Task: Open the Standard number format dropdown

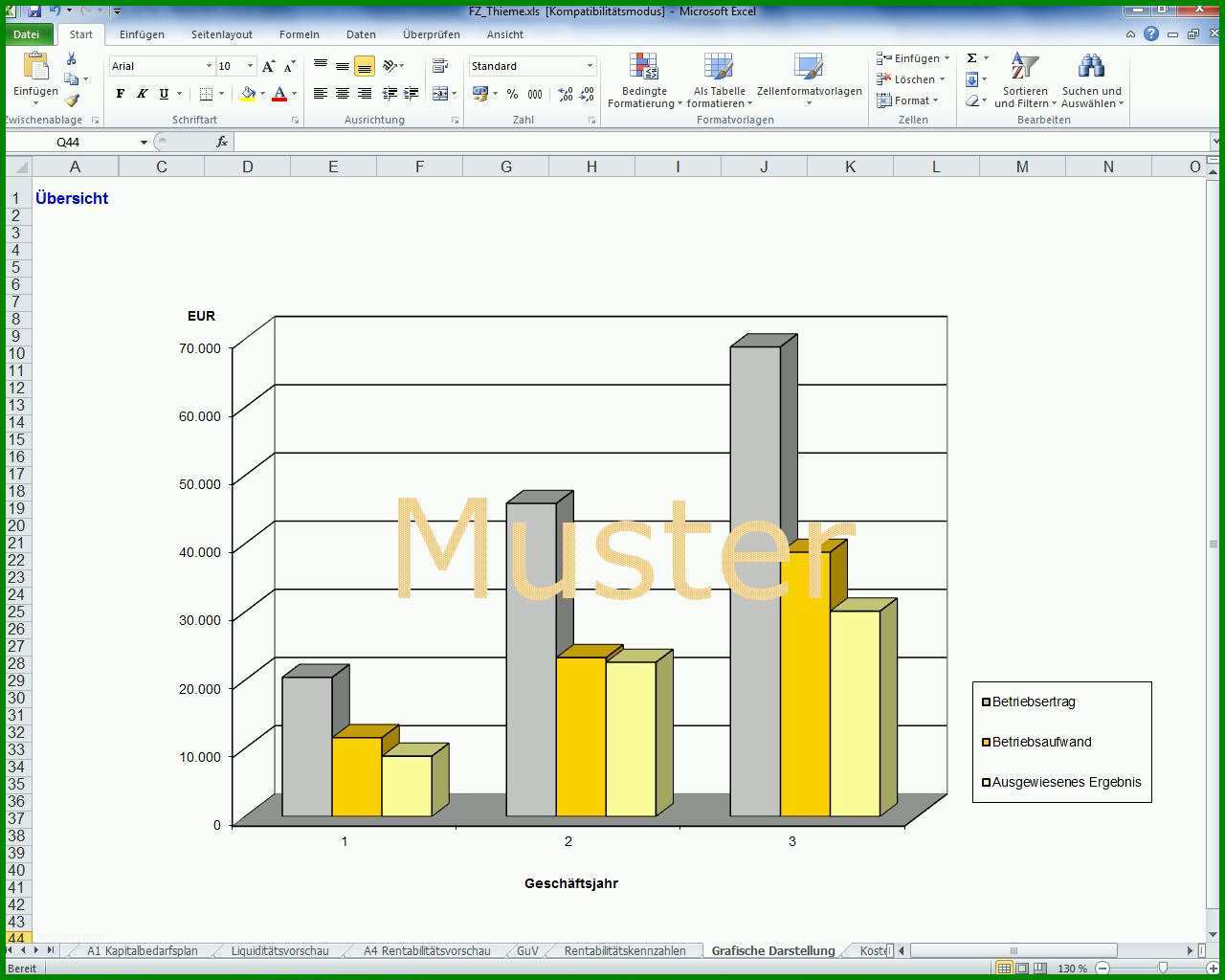Action: [590, 66]
